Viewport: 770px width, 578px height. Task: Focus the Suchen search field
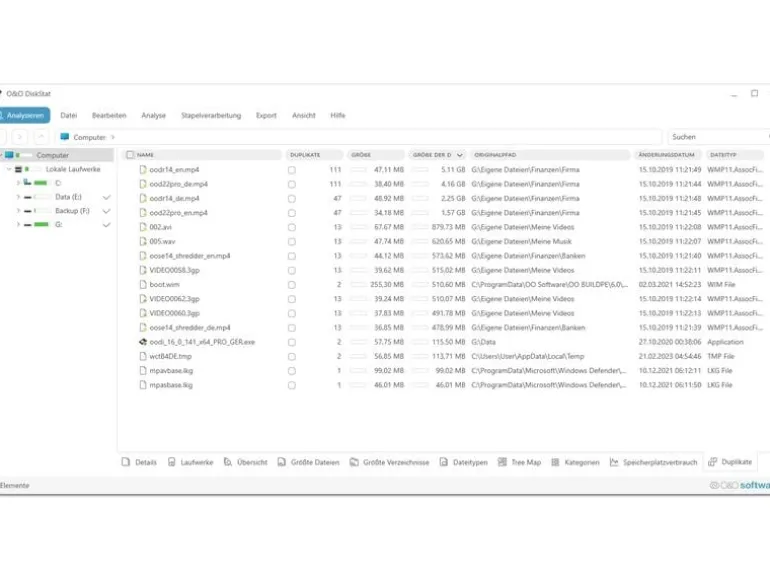[718, 137]
